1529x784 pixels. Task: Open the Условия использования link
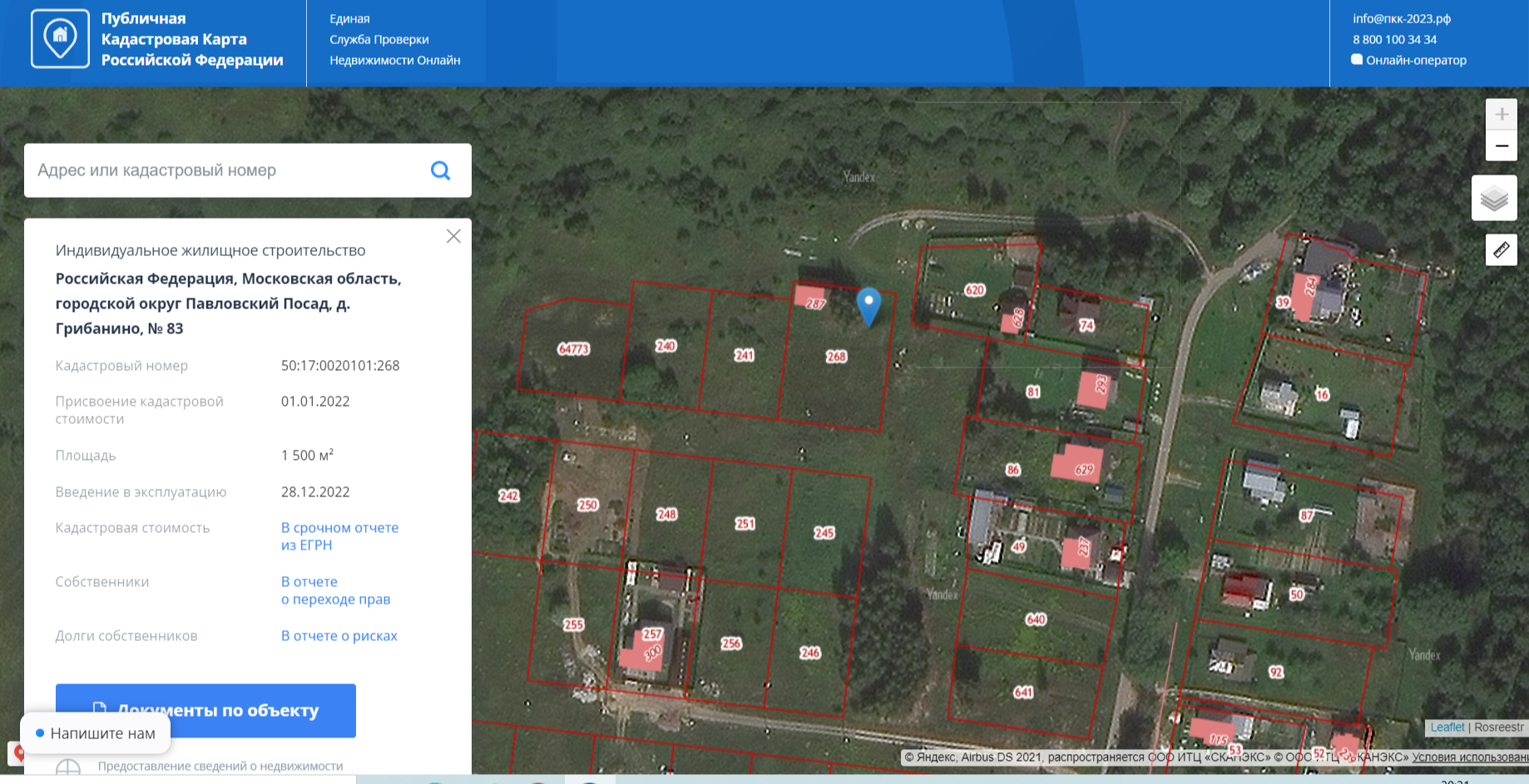(1470, 757)
